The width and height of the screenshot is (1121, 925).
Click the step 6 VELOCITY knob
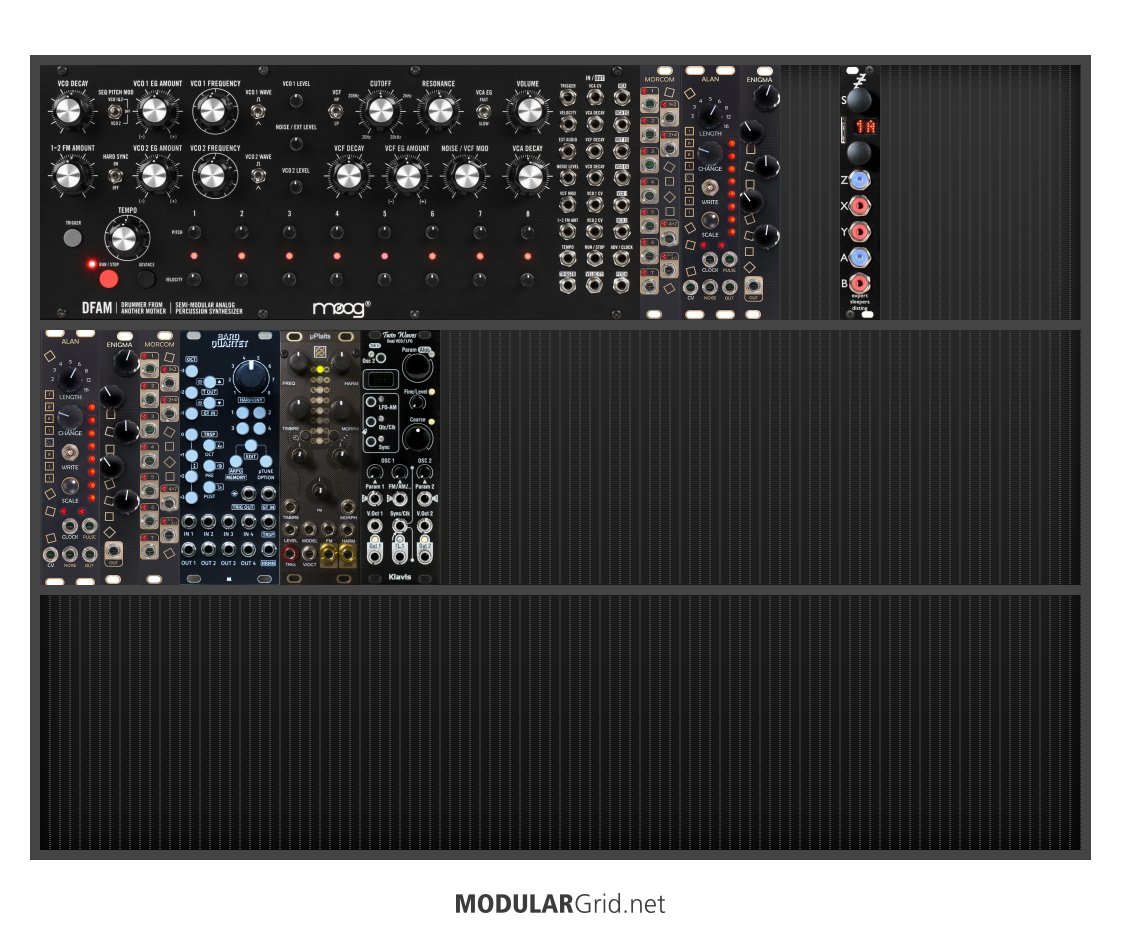pyautogui.click(x=432, y=279)
